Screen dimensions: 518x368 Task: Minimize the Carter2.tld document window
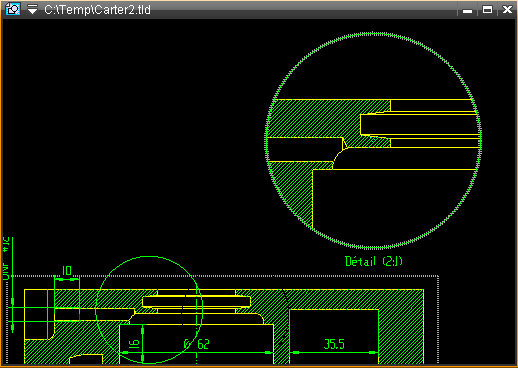(467, 10)
